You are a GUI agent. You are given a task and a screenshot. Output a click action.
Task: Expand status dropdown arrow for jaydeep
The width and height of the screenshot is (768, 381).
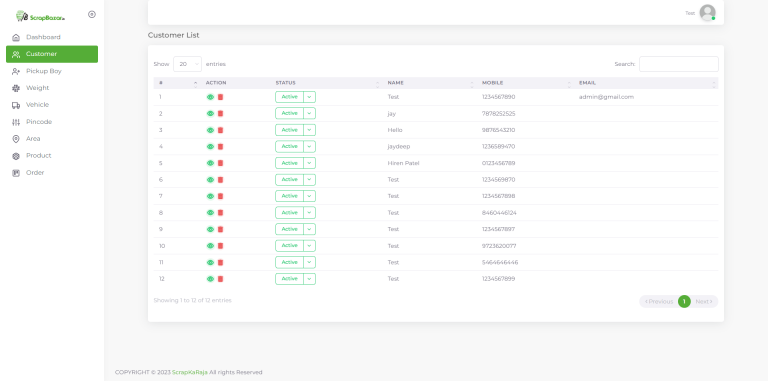tap(309, 146)
